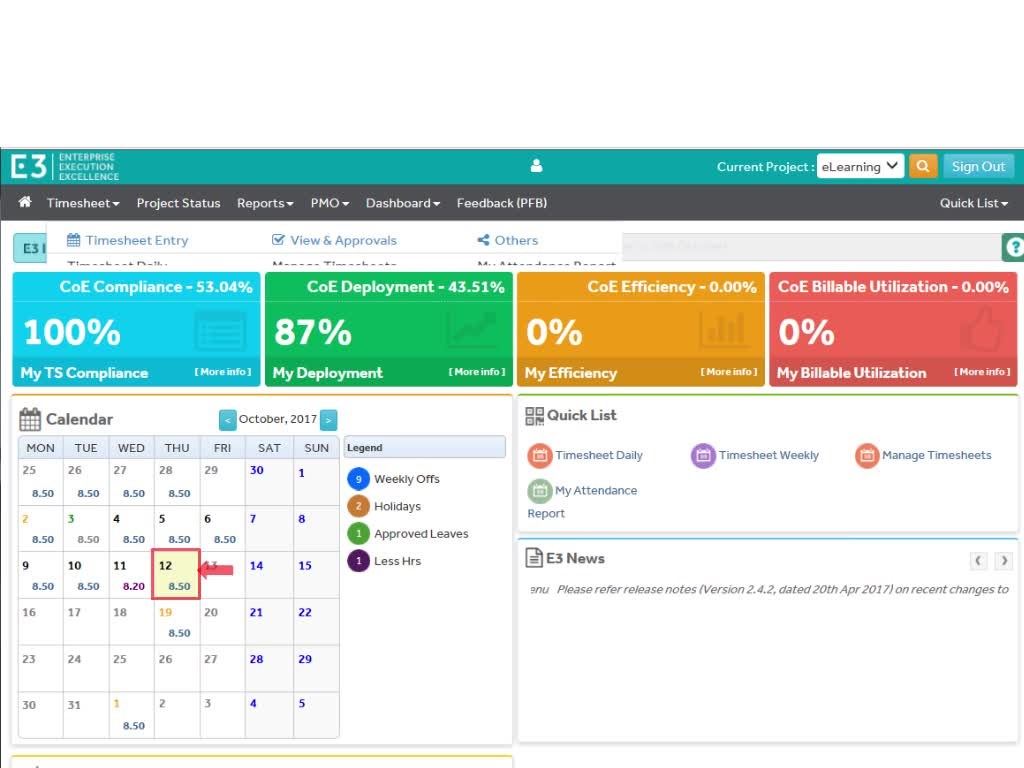This screenshot has width=1024, height=768.
Task: Expand the Quick List dropdown menu
Action: click(x=973, y=203)
